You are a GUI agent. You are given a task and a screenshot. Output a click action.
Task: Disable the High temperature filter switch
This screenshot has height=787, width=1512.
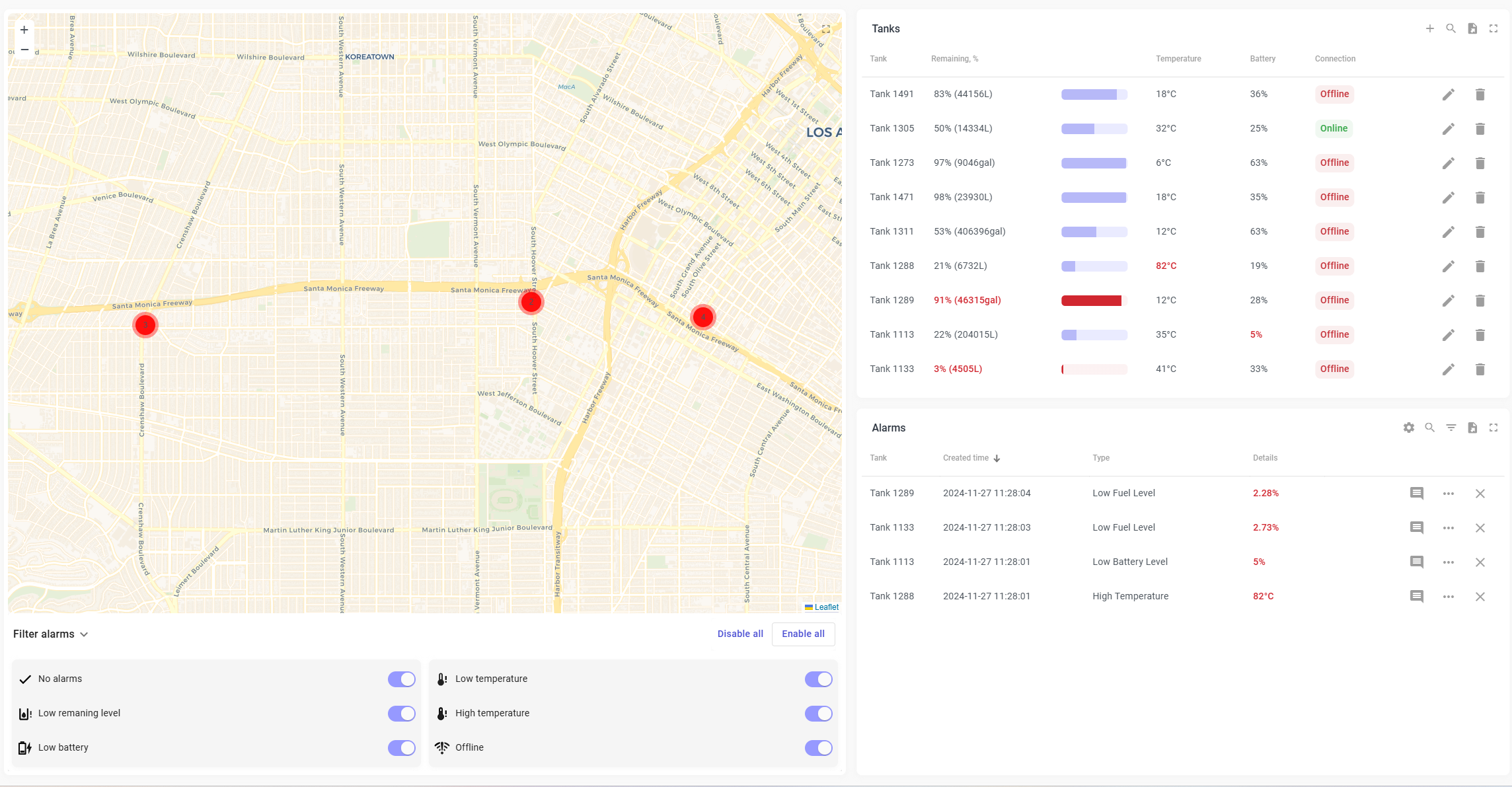(x=818, y=713)
